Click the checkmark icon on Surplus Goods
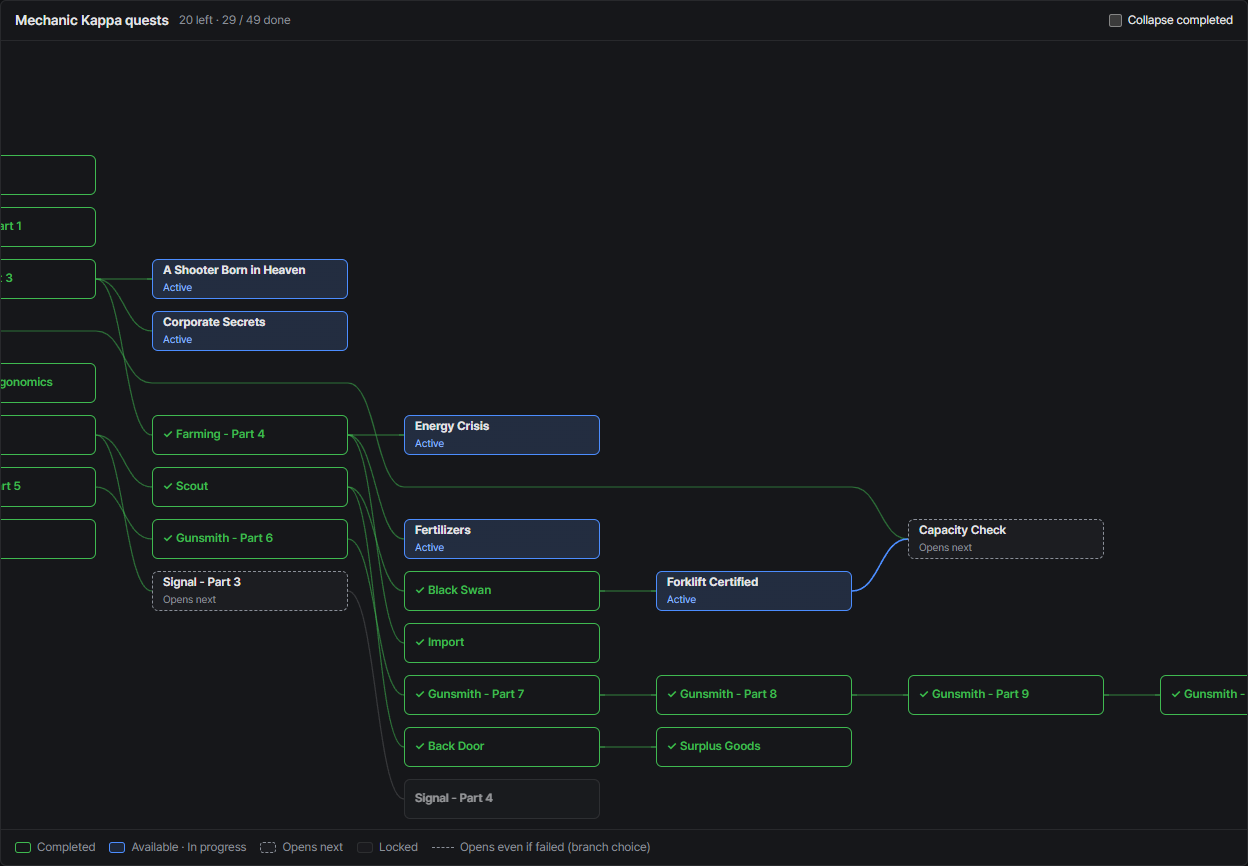The image size is (1248, 866). coord(672,746)
